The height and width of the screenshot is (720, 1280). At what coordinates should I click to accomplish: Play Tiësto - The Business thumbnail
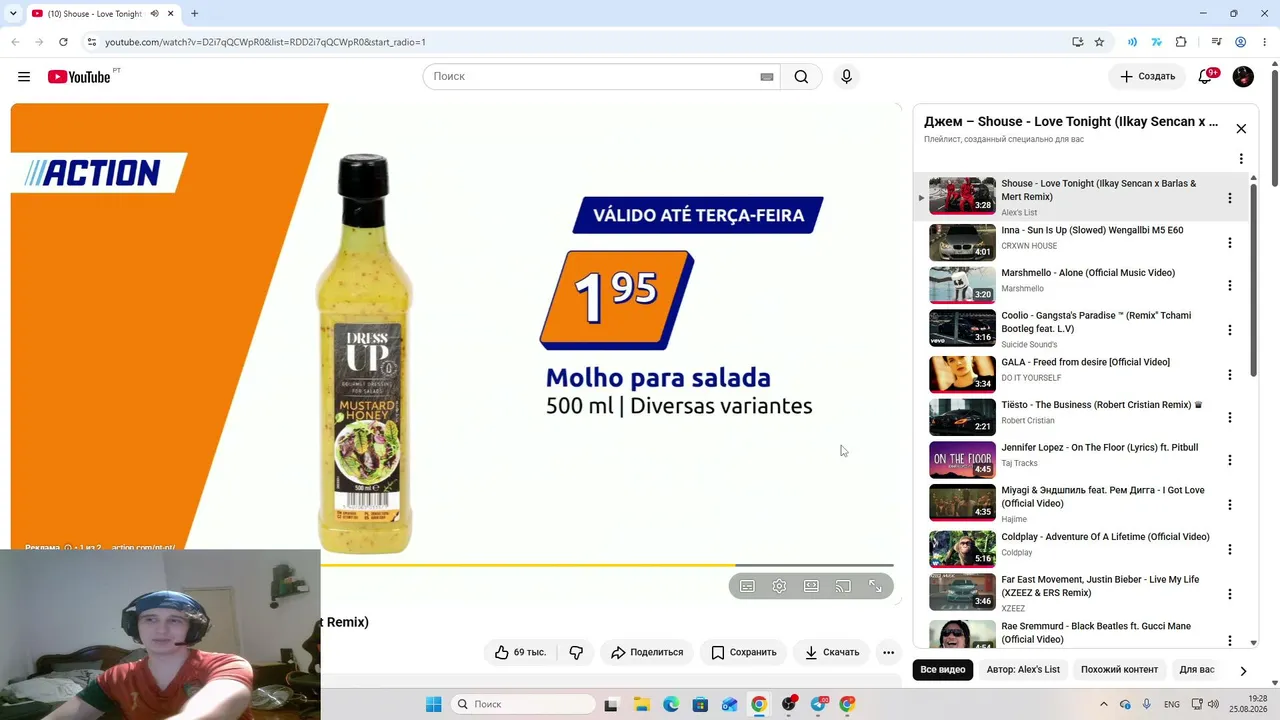[962, 416]
